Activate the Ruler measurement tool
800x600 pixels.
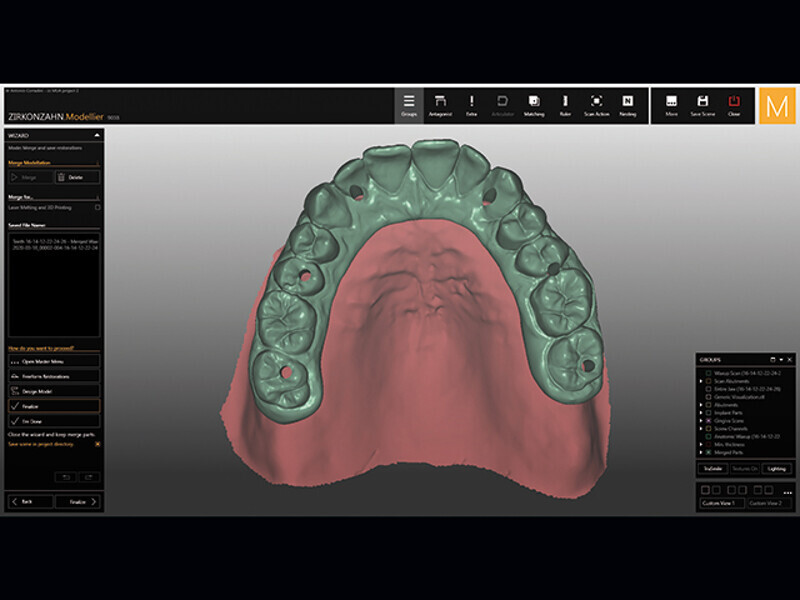(x=565, y=105)
